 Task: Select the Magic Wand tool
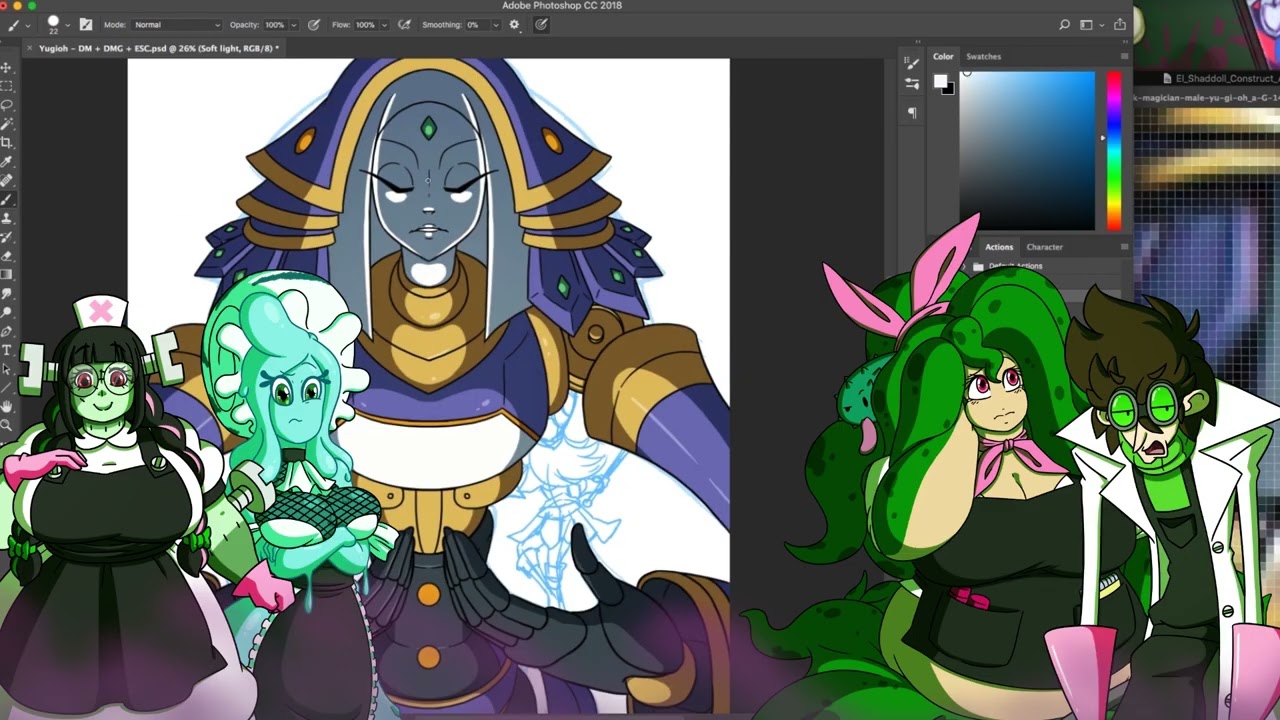[x=6, y=124]
